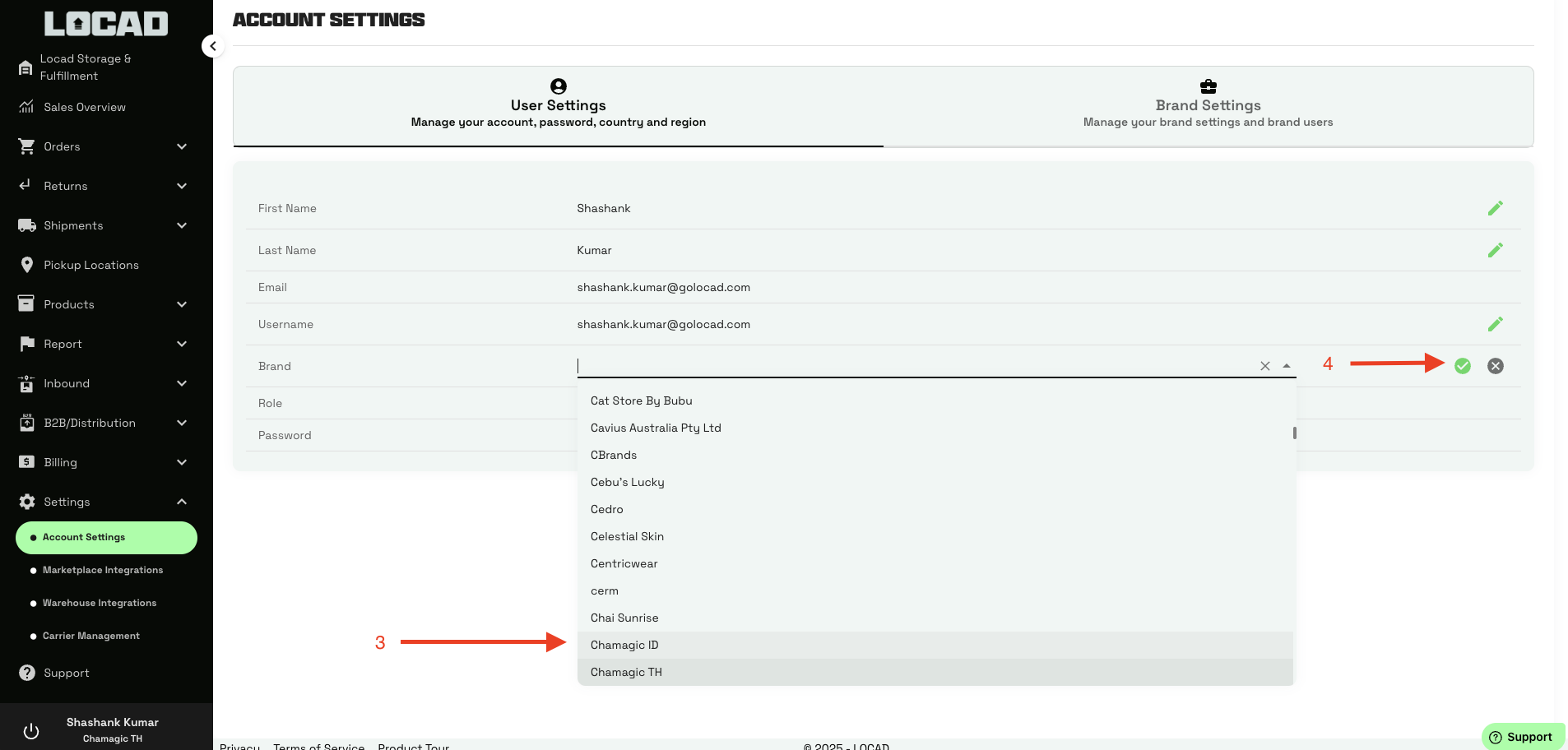Collapse the sidebar with the chevron button
1568x750 pixels.
(212, 46)
